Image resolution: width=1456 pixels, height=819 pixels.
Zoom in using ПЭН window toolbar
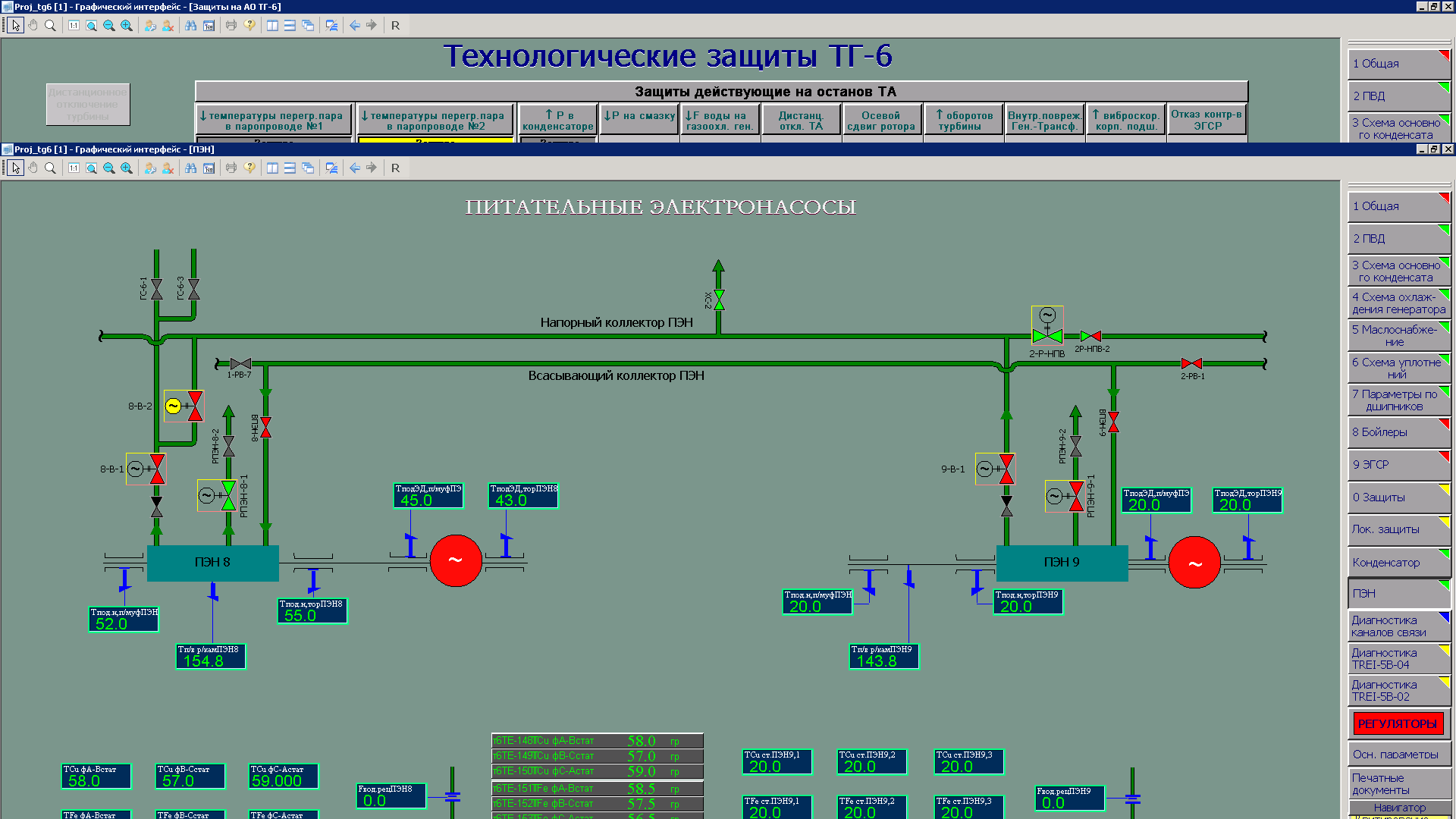coord(126,168)
